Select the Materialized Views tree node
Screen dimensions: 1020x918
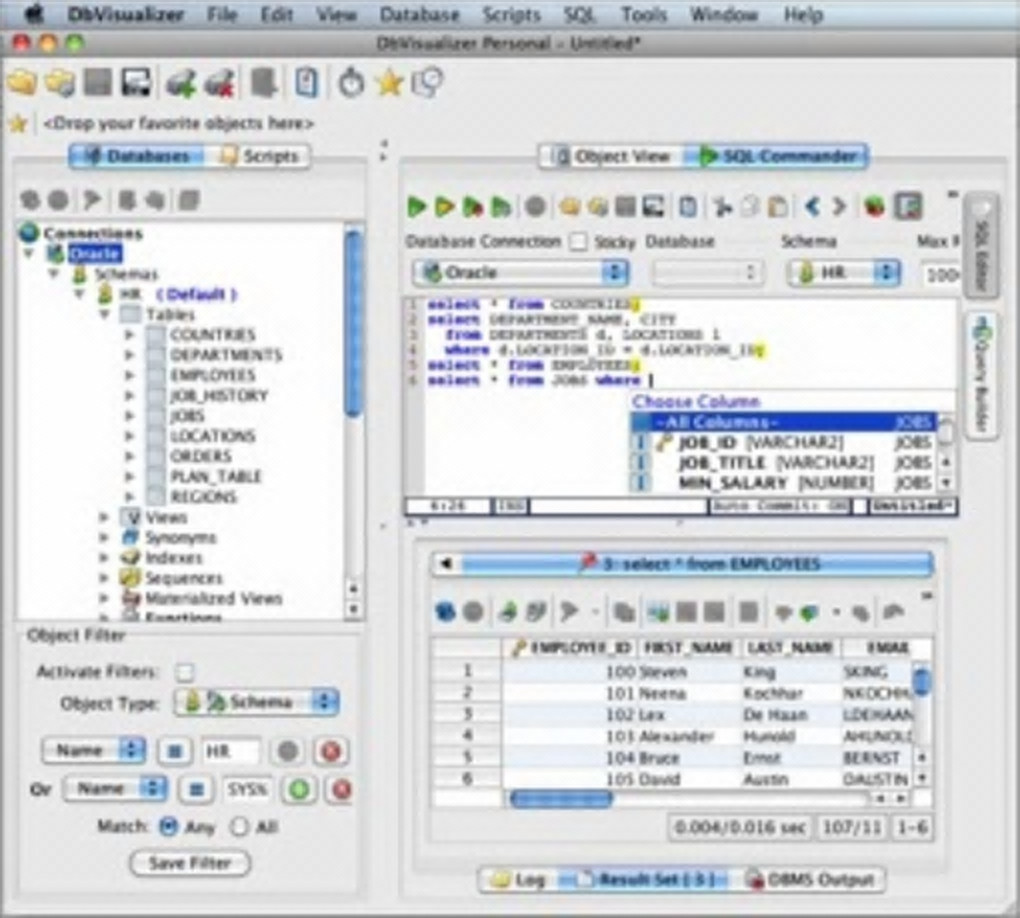213,599
